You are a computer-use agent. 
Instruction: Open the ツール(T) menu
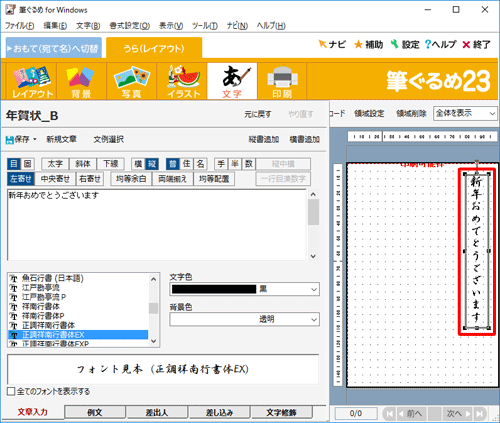[x=205, y=26]
